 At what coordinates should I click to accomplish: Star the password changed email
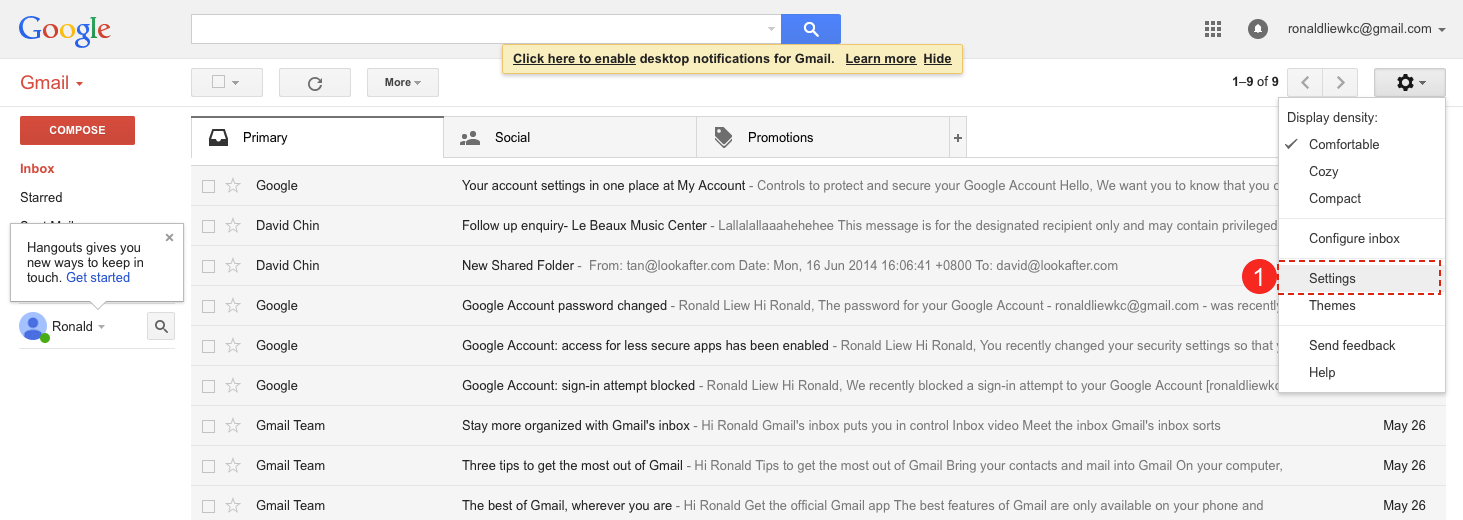[x=233, y=306]
